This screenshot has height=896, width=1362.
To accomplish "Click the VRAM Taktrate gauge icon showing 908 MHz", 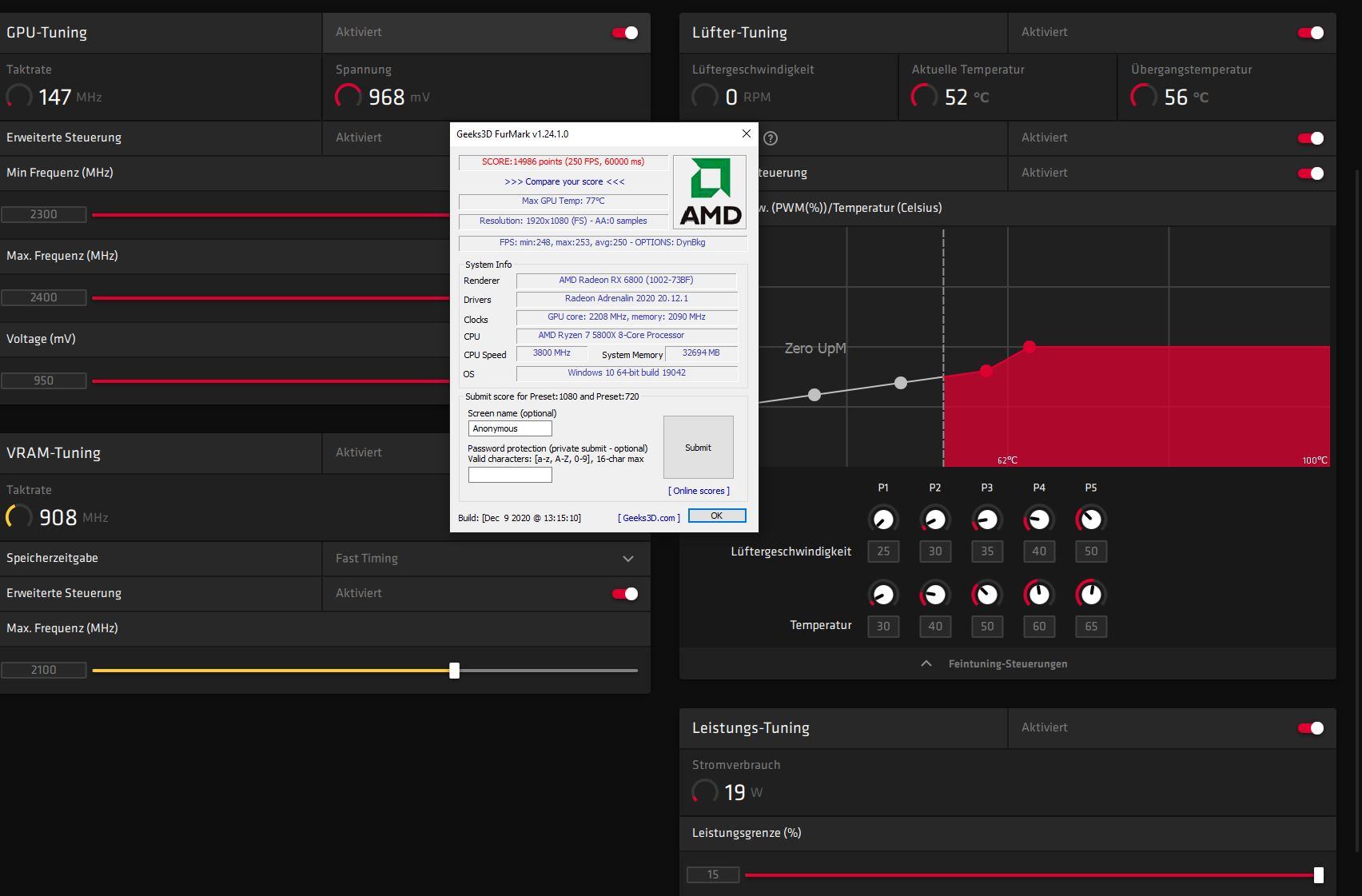I will pyautogui.click(x=19, y=517).
